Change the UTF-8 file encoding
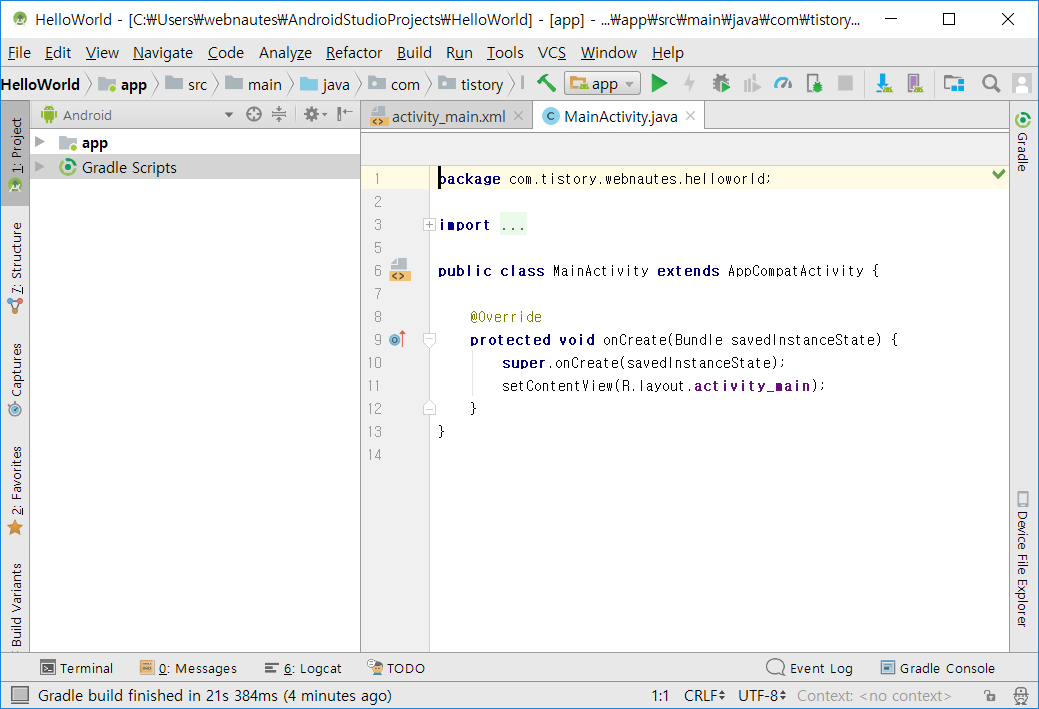The image size is (1039, 709). click(x=762, y=696)
